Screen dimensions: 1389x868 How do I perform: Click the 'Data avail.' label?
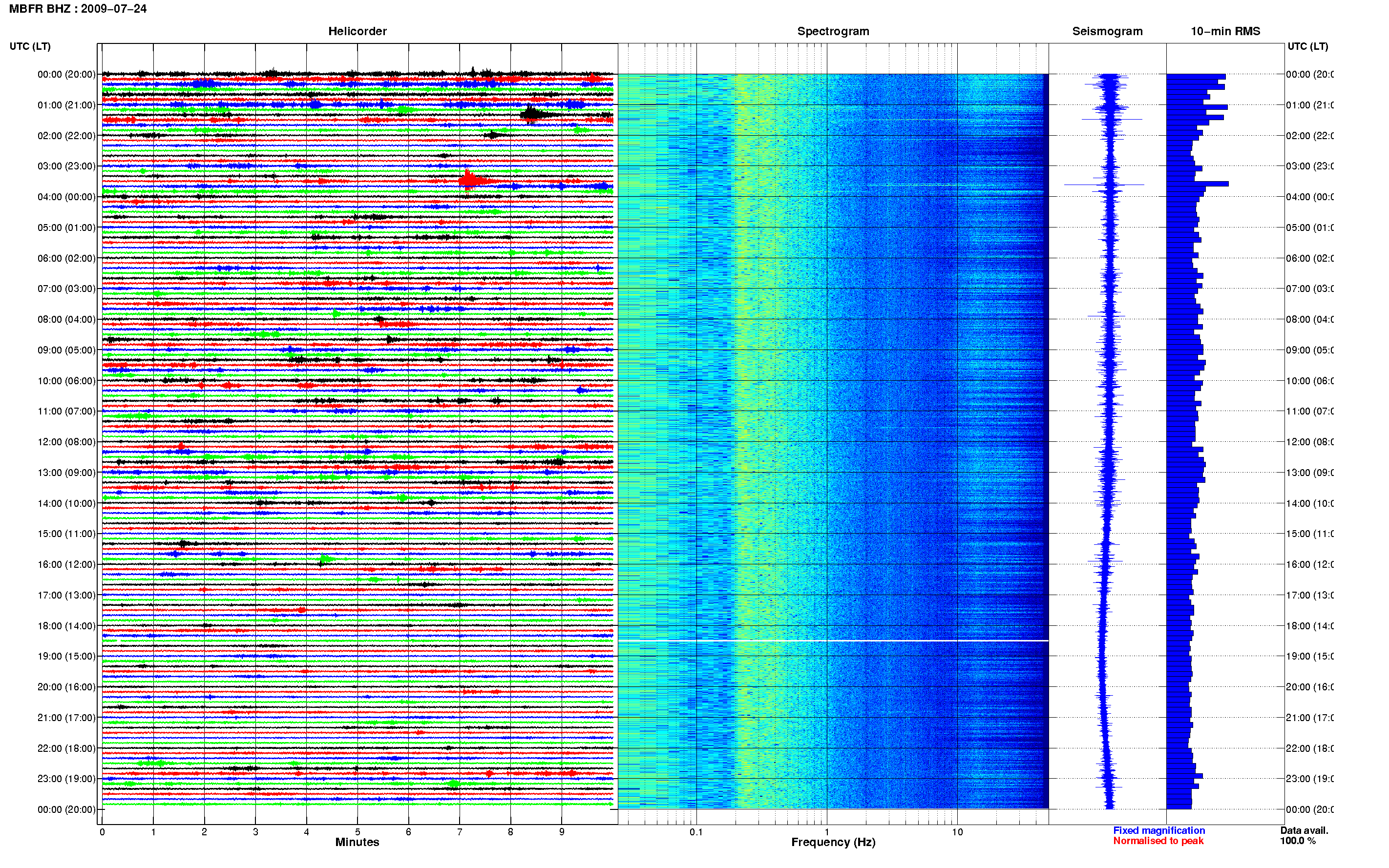[x=1304, y=830]
